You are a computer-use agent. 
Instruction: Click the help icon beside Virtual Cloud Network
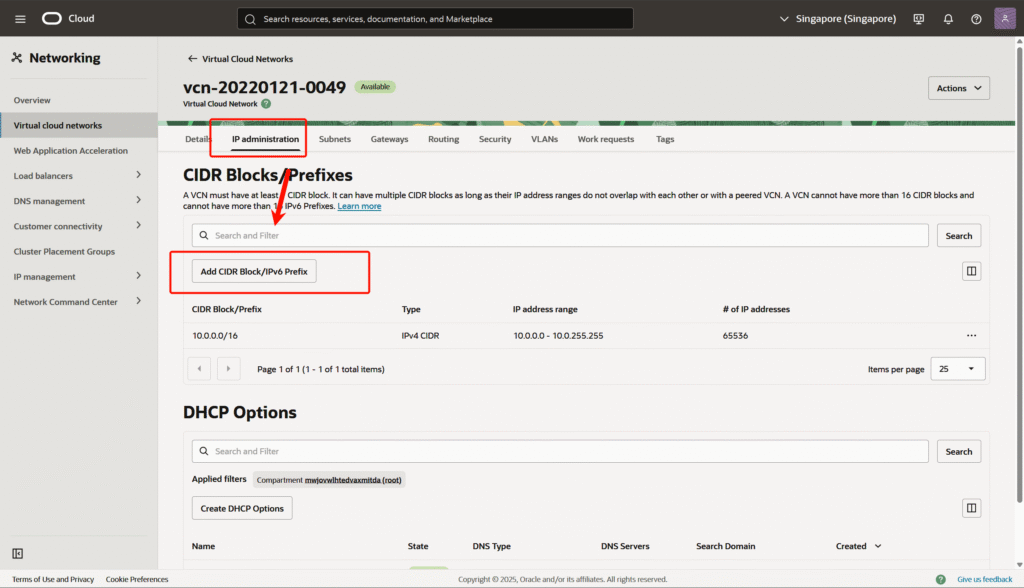pyautogui.click(x=266, y=104)
